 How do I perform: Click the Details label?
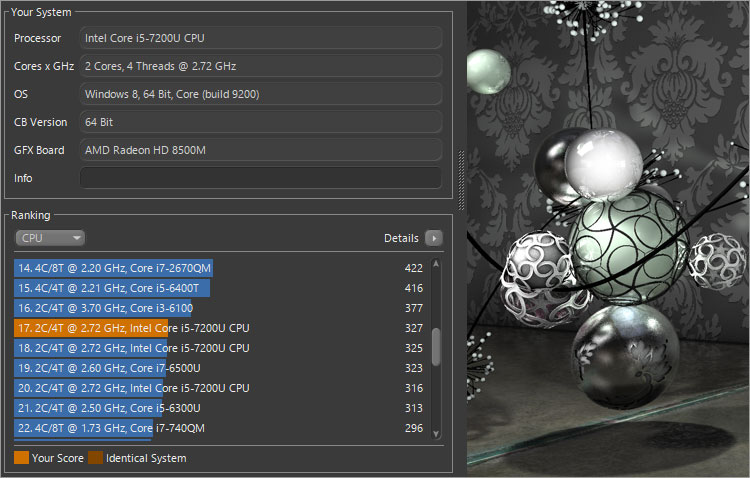(x=401, y=238)
